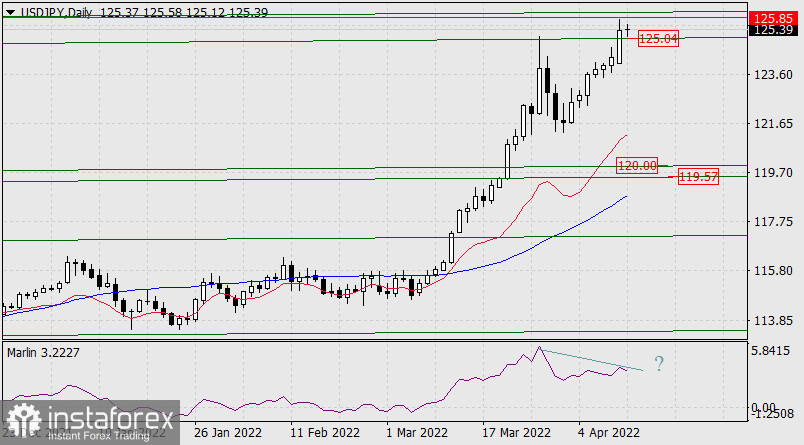Click the 26 Jan 2022 date label
Screen dimensions: 804x445
(228, 433)
